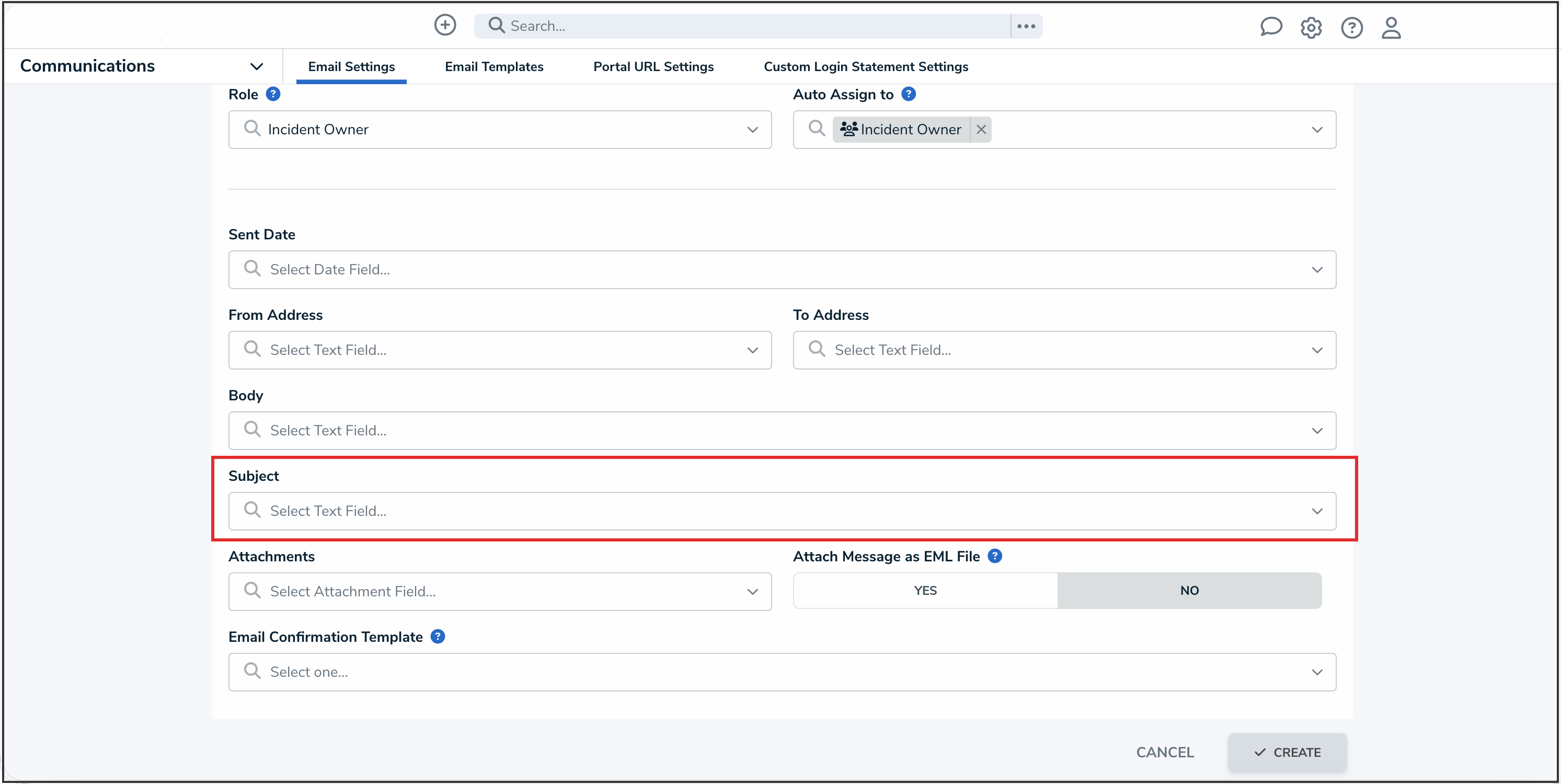Click the help icon beside Email Confirmation Template
The height and width of the screenshot is (784, 1561).
(x=438, y=636)
